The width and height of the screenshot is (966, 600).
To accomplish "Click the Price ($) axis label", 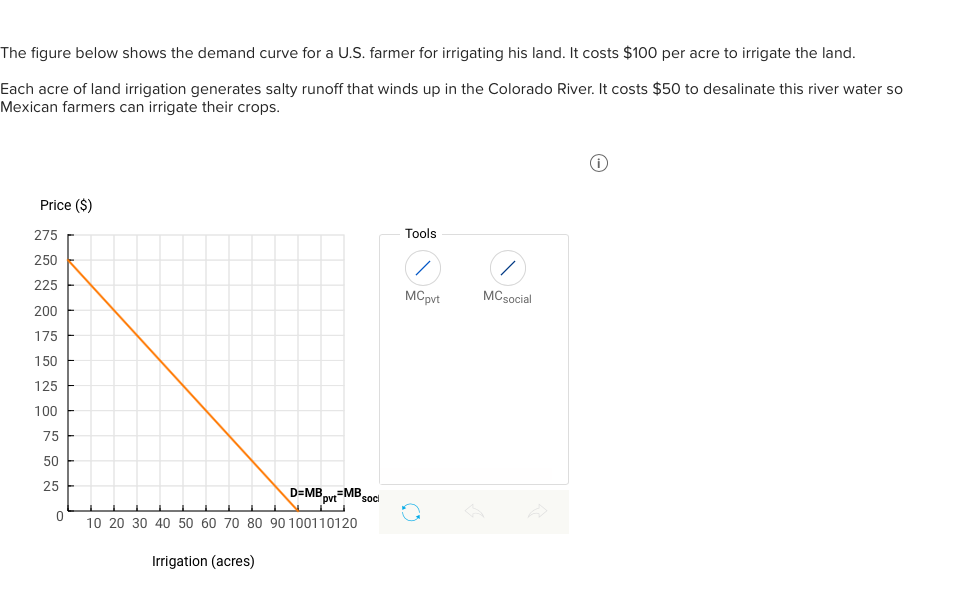I will click(66, 205).
